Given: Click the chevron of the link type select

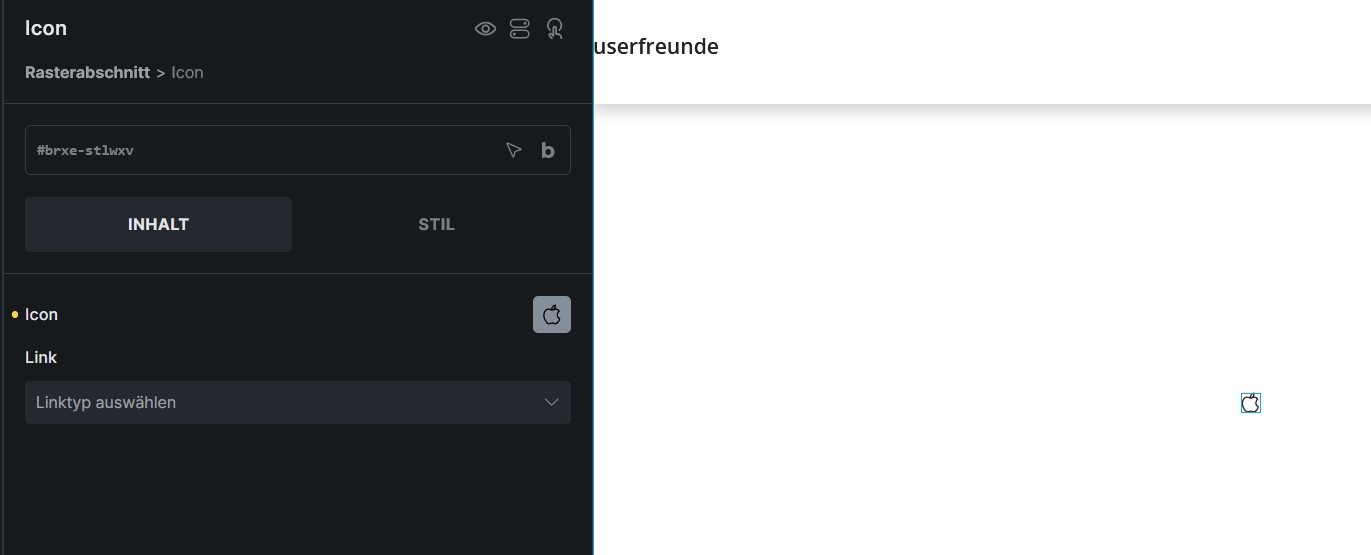Looking at the screenshot, I should (x=551, y=402).
